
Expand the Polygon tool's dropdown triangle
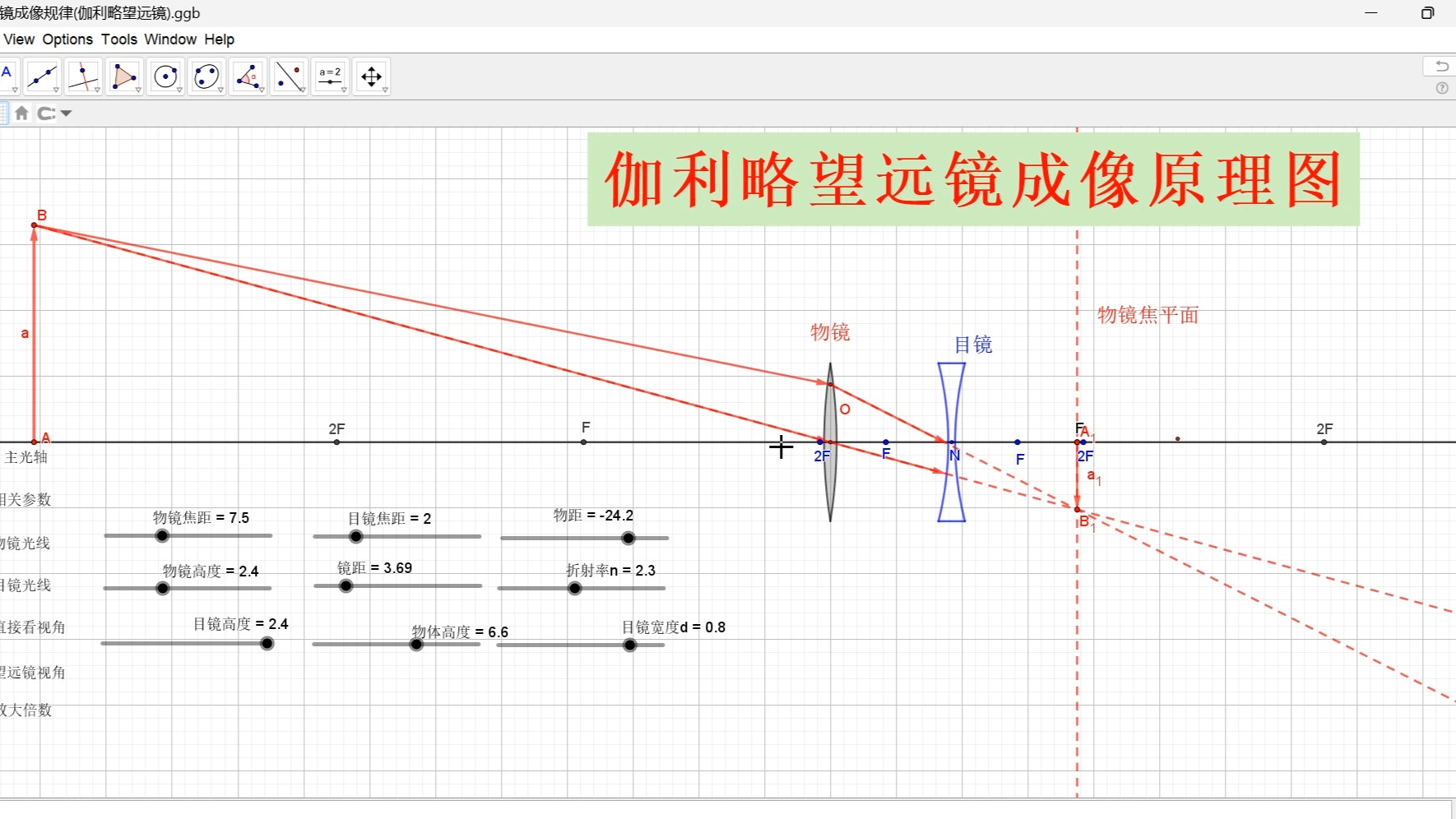[138, 90]
